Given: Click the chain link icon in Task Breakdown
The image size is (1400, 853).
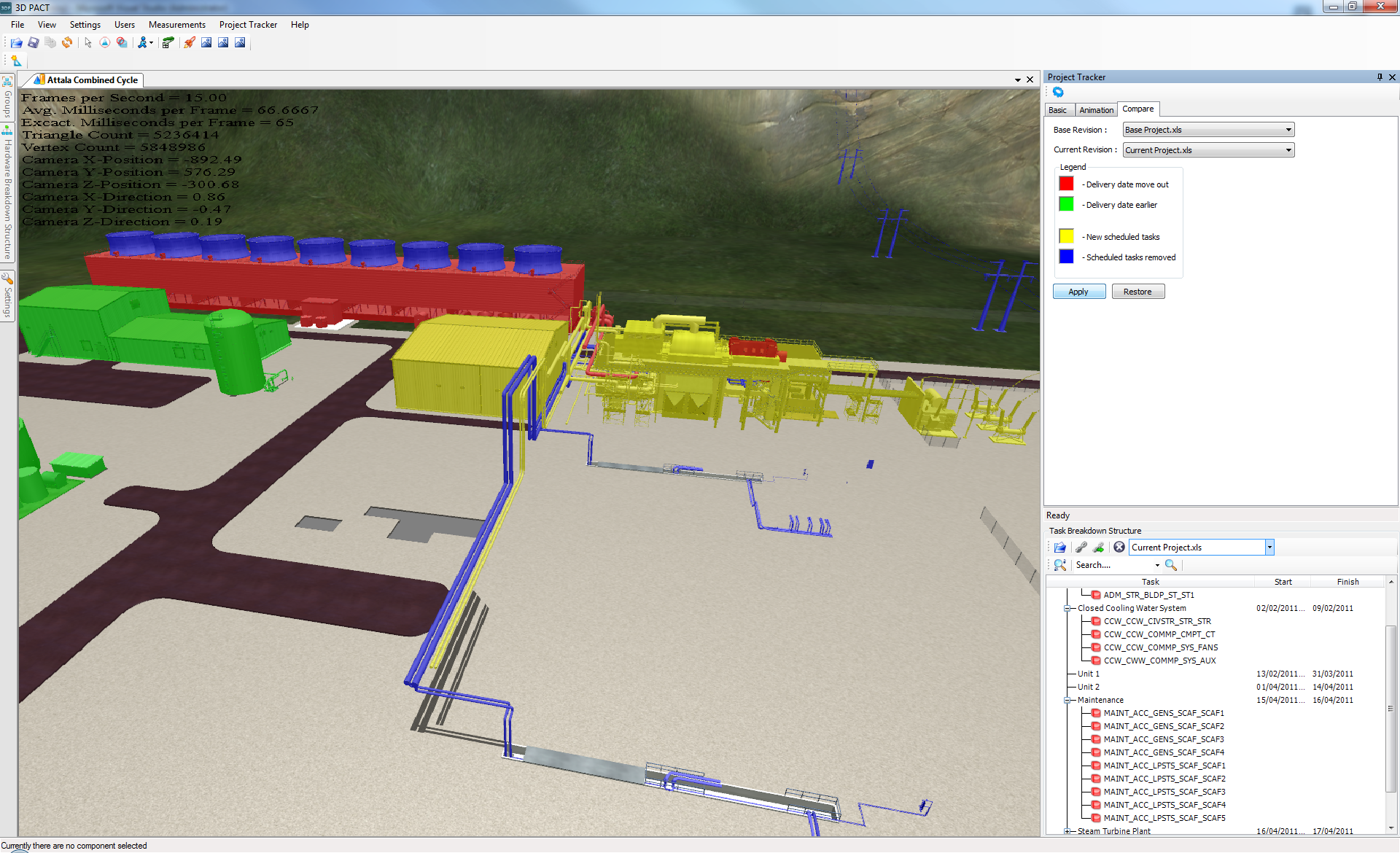Looking at the screenshot, I should (1081, 548).
